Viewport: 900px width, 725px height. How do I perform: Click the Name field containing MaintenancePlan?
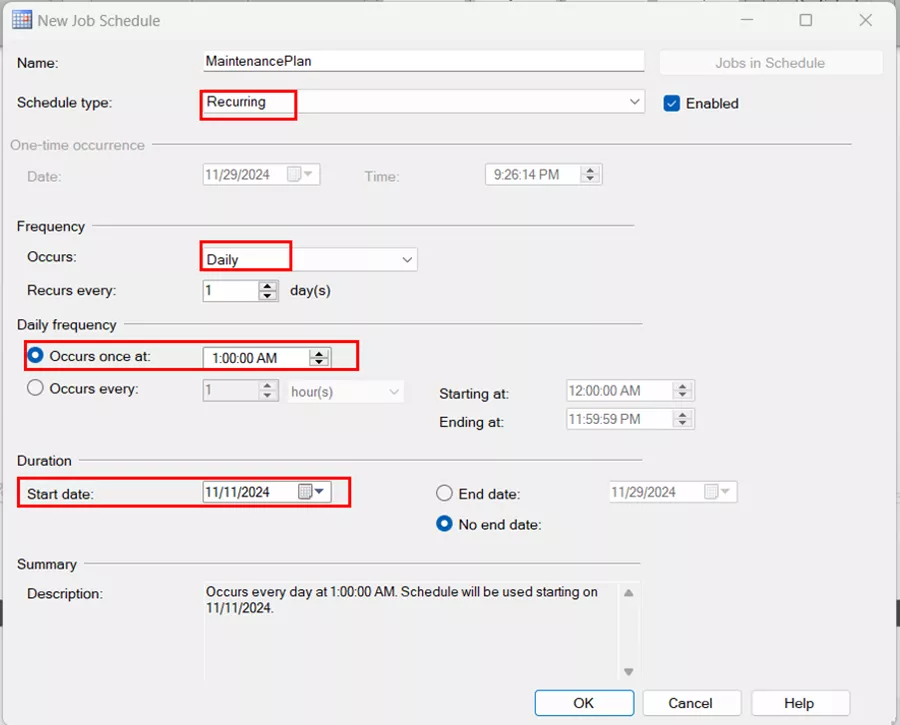click(x=424, y=61)
